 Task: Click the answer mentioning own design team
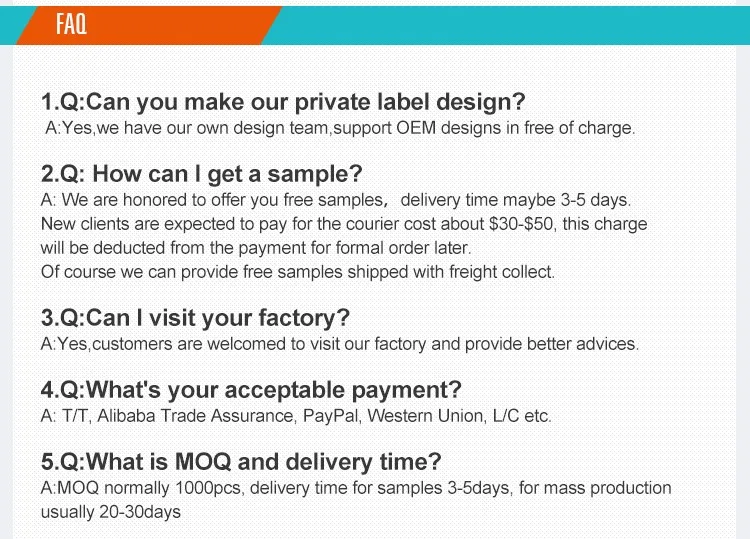click(340, 128)
